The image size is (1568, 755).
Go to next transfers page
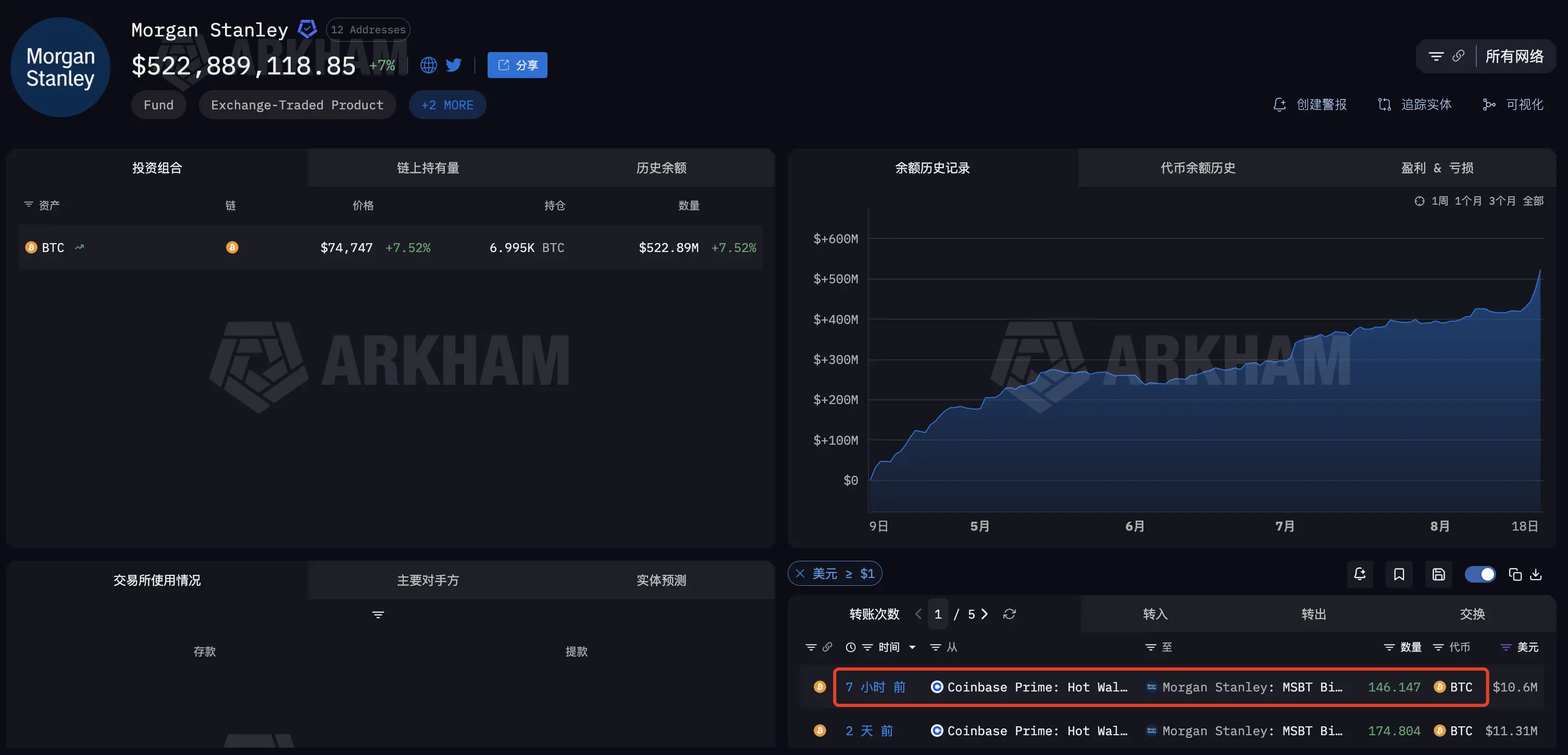click(984, 614)
